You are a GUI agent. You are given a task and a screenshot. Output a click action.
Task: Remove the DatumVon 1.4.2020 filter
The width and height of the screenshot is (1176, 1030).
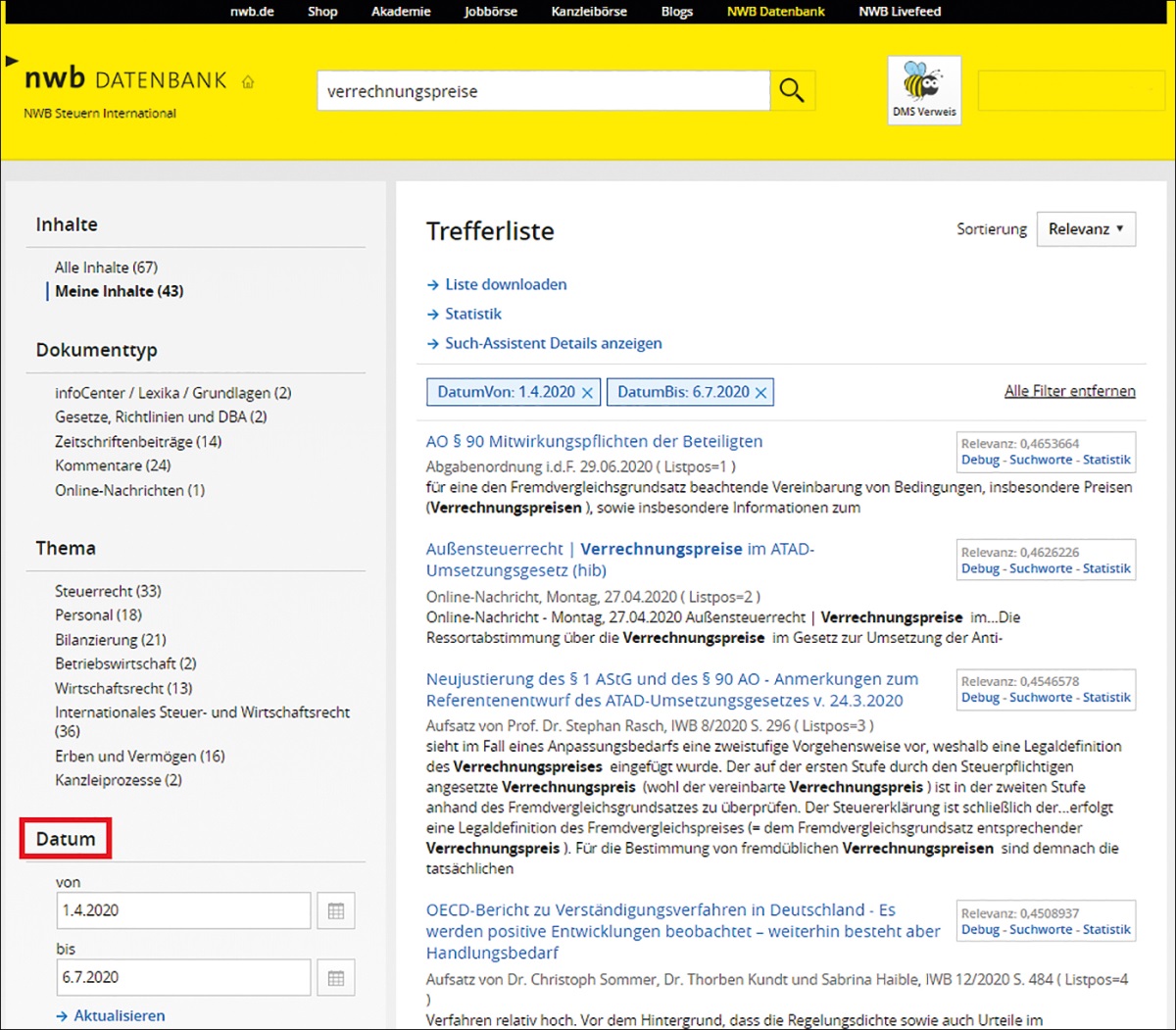coord(587,393)
